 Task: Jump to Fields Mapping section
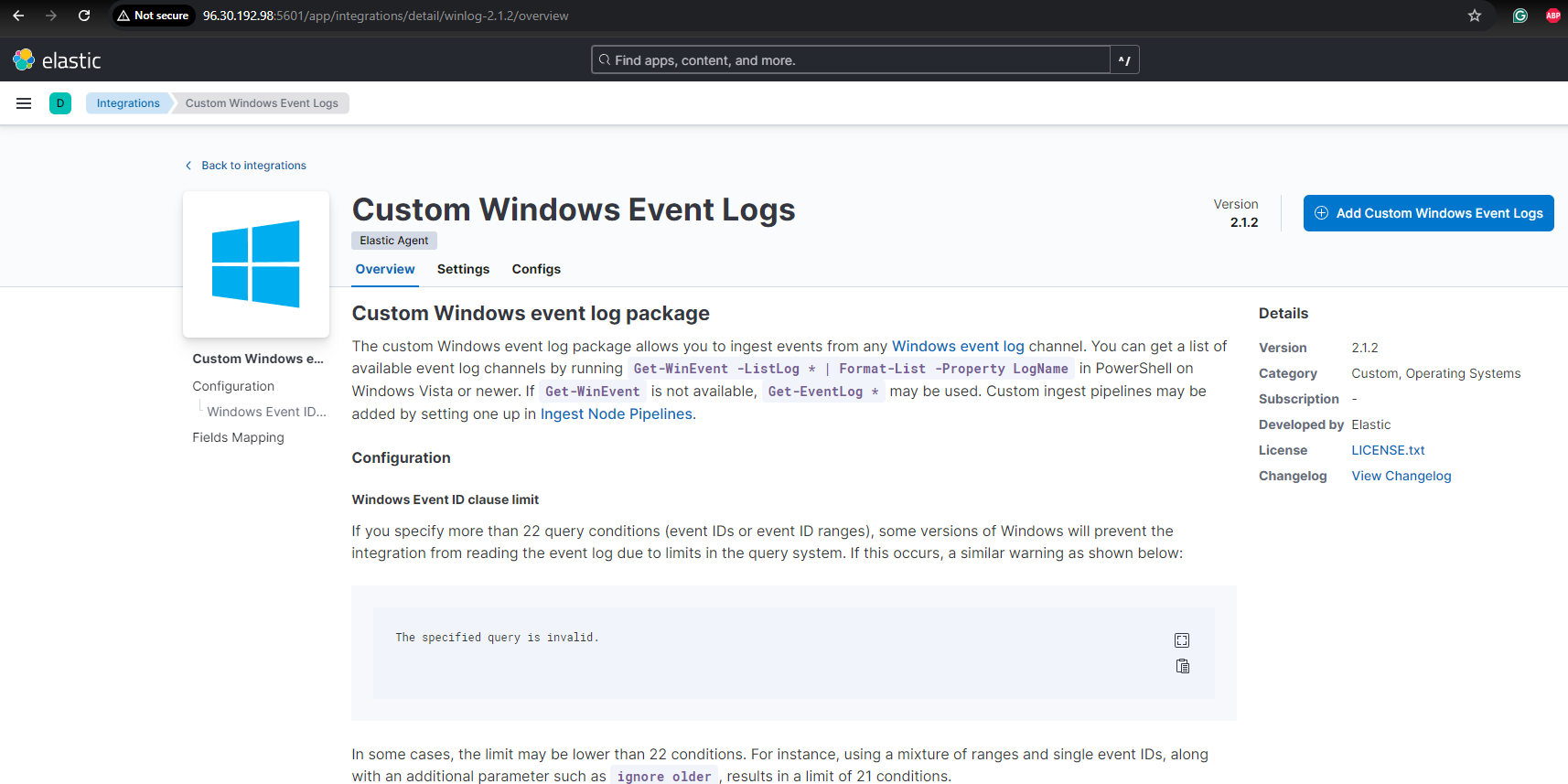tap(238, 437)
